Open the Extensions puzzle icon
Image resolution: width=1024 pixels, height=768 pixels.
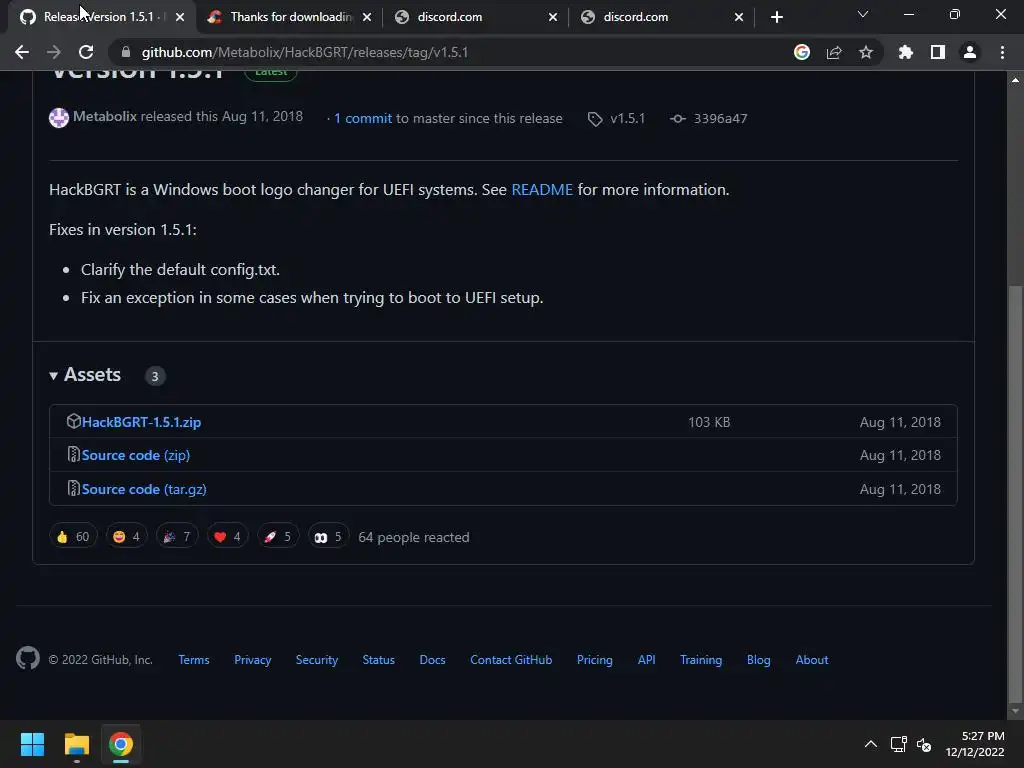click(906, 52)
